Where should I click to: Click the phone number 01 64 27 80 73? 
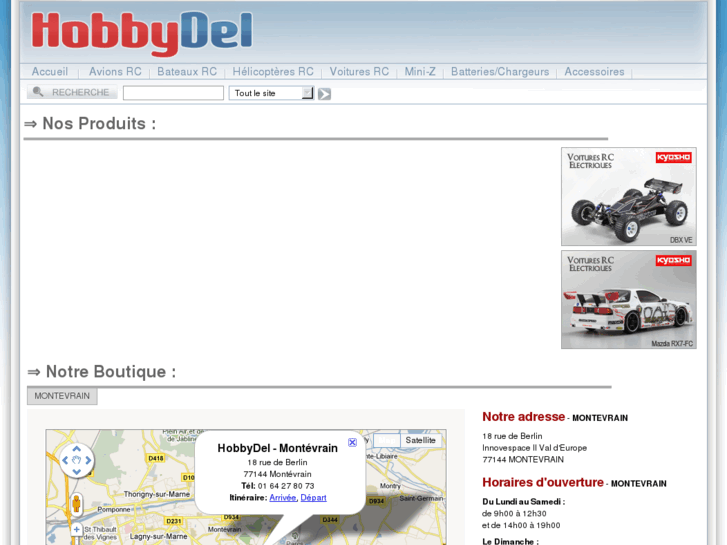(286, 486)
